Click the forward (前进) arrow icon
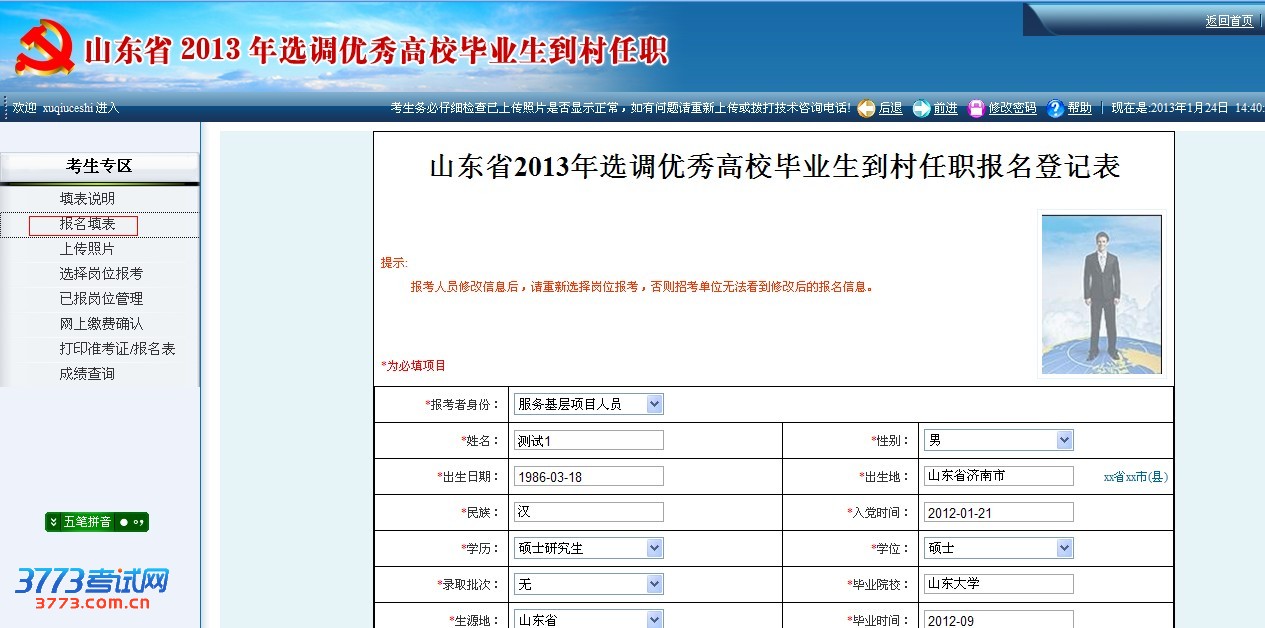Screen dimensions: 1265x628 coord(921,108)
